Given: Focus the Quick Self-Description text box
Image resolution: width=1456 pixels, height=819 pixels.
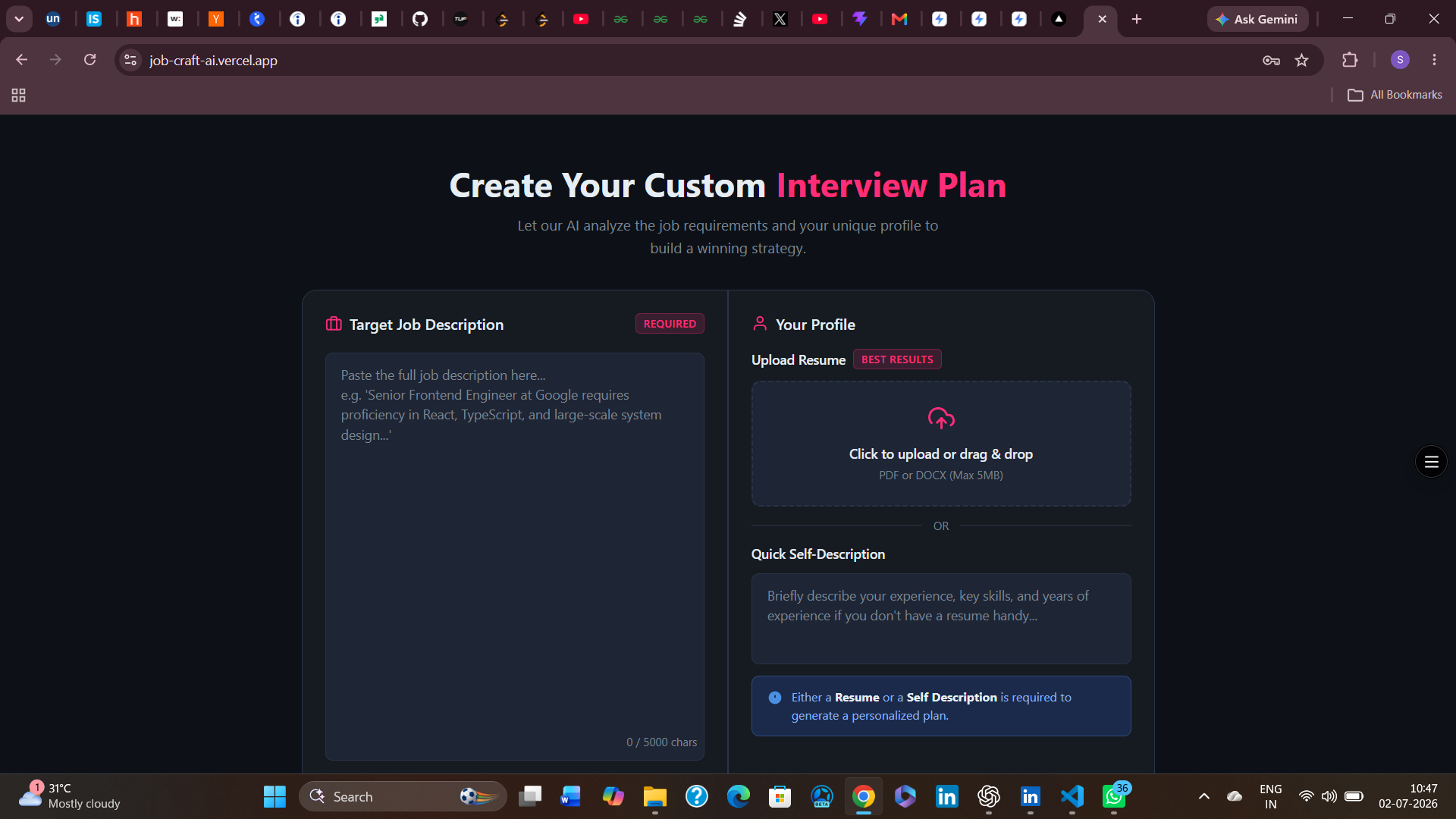Looking at the screenshot, I should pyautogui.click(x=941, y=619).
